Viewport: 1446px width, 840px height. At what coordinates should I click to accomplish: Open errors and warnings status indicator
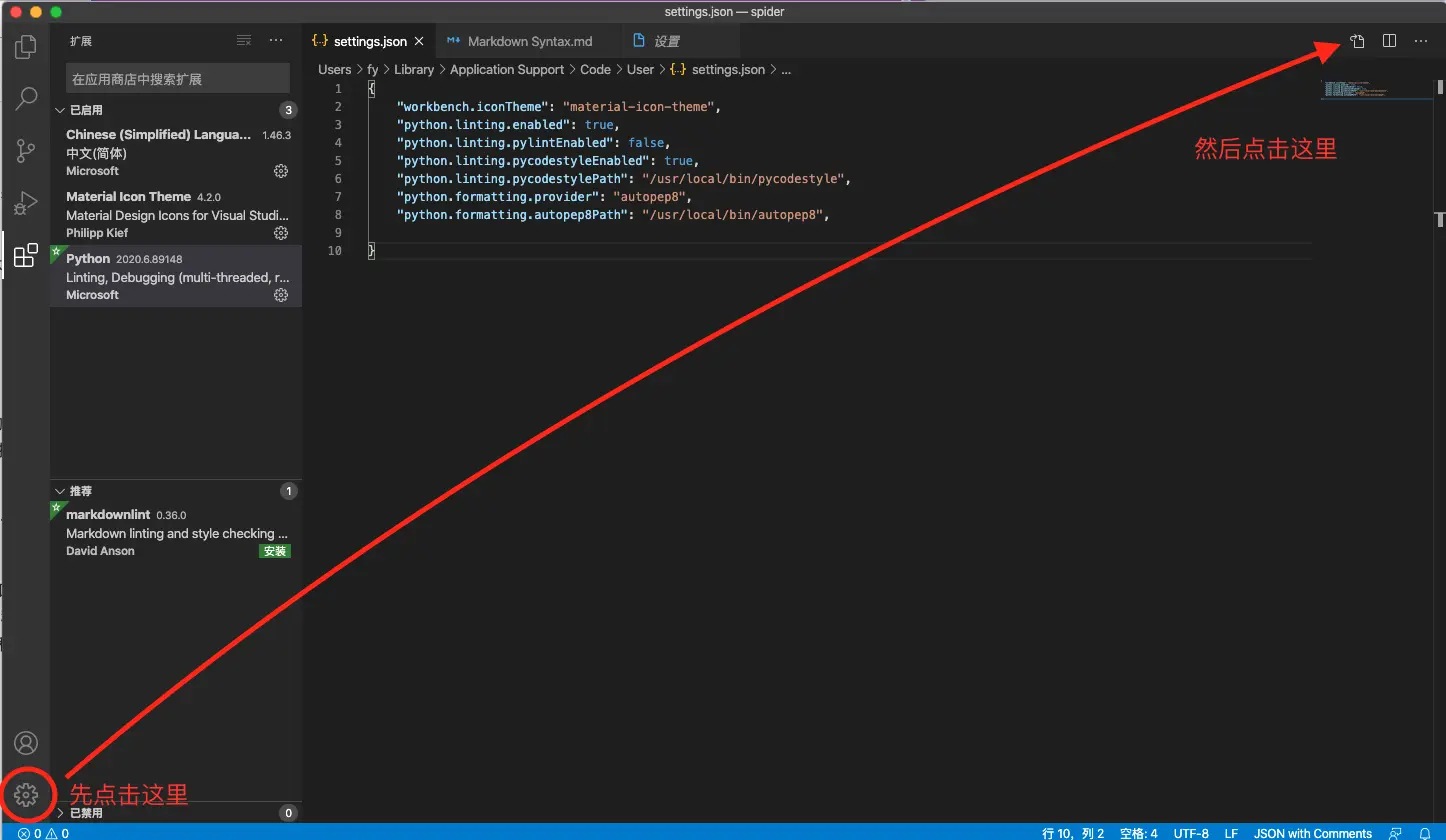[43, 833]
